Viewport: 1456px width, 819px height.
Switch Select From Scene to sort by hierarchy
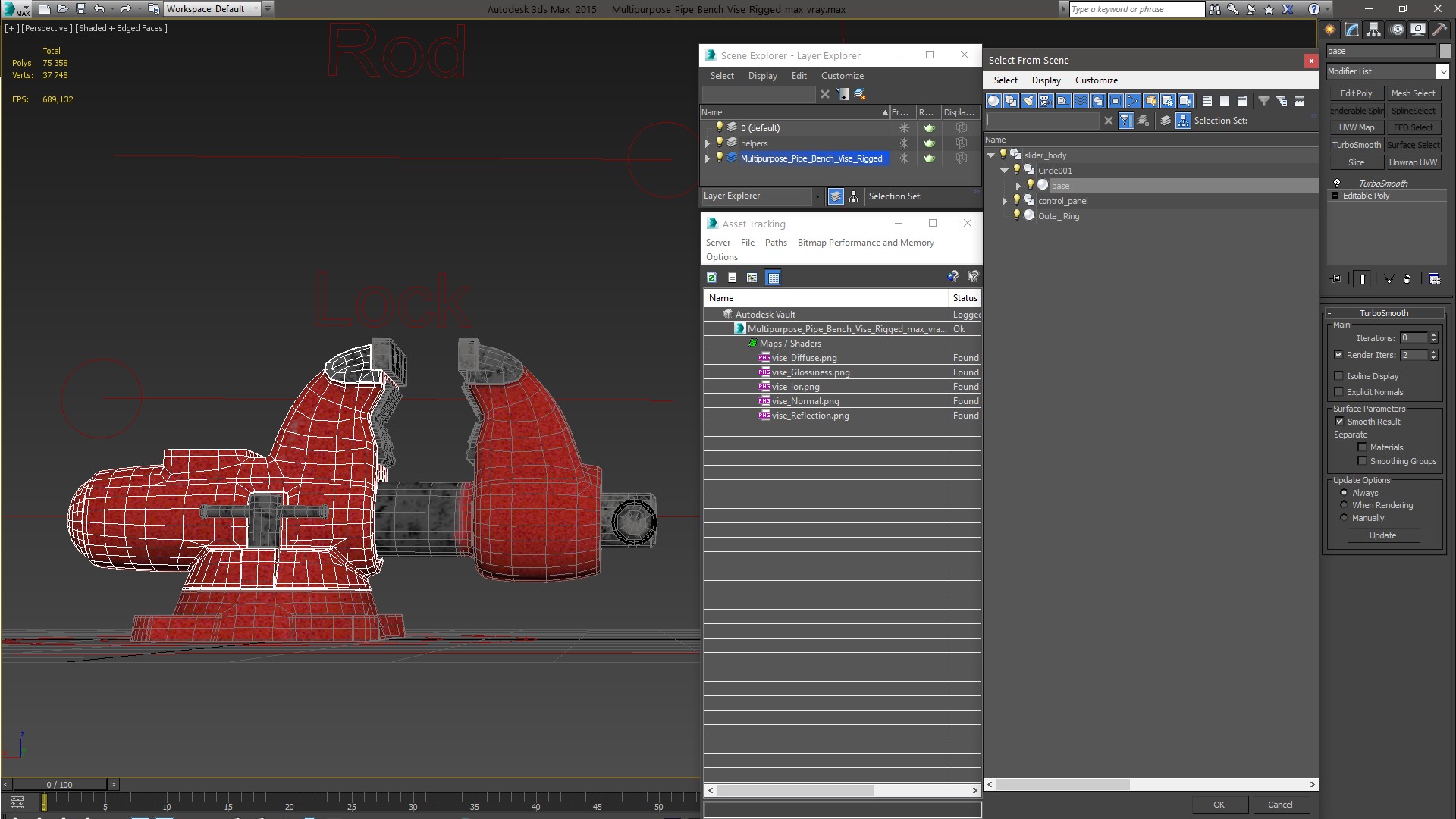point(1183,121)
